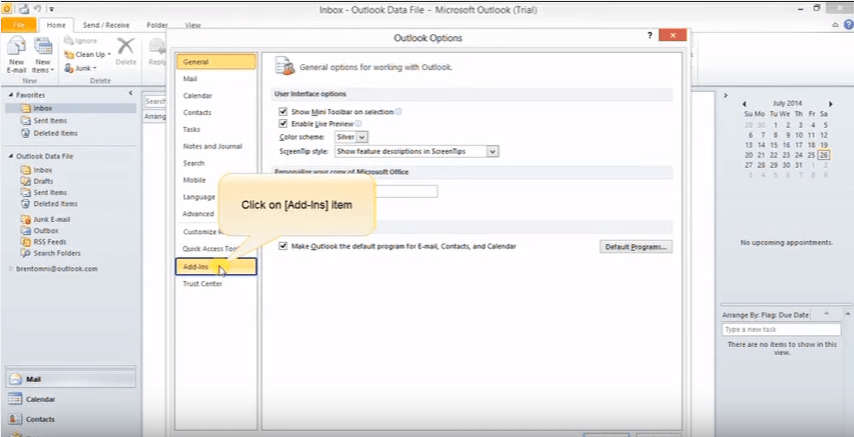Switch to Send / Receive tab
The width and height of the screenshot is (854, 437).
click(x=106, y=25)
